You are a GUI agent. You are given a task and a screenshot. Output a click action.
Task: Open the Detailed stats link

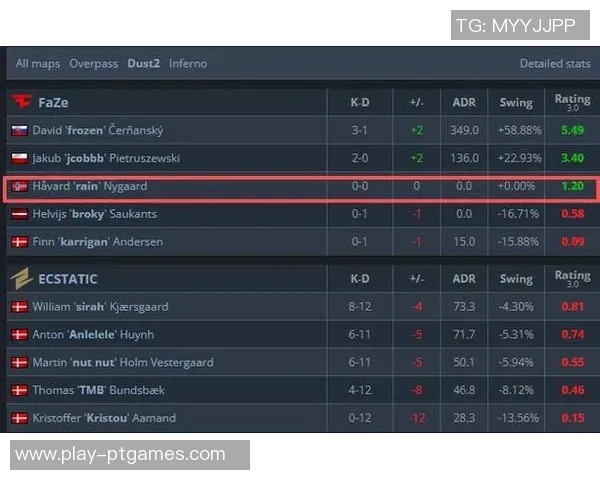pos(555,64)
